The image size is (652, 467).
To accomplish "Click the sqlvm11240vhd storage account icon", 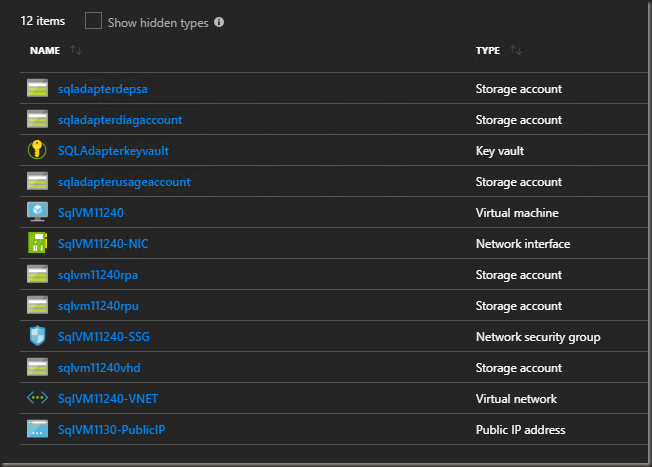I will coord(38,368).
